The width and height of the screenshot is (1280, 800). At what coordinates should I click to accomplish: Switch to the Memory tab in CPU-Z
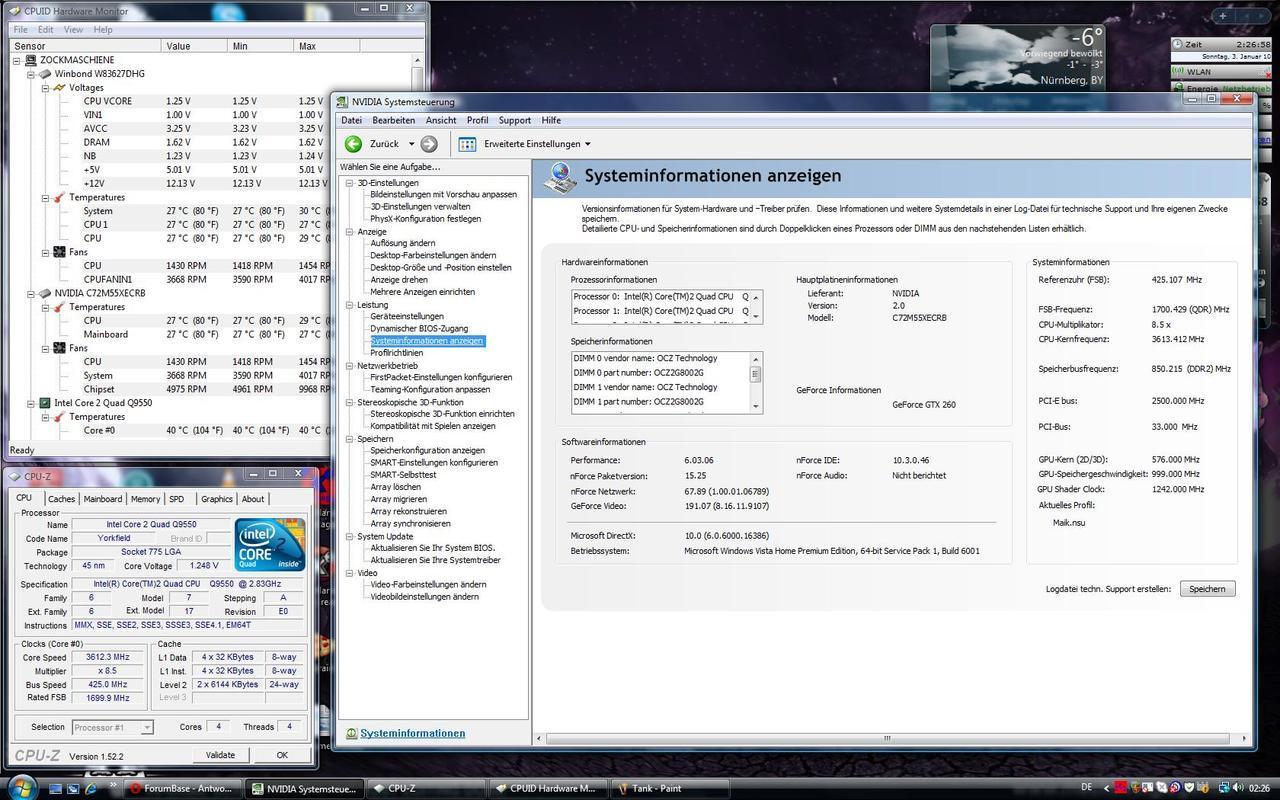(x=145, y=498)
